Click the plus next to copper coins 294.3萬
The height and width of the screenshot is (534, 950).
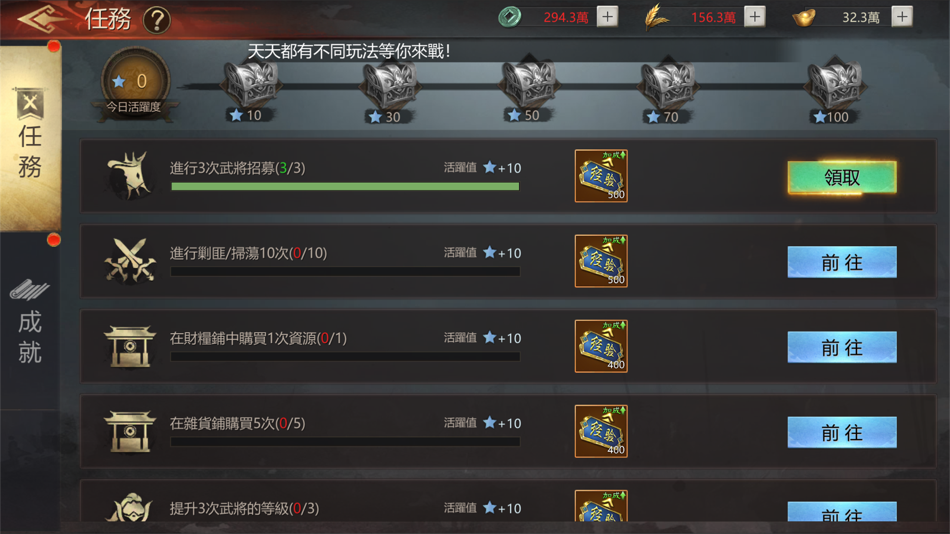(607, 16)
